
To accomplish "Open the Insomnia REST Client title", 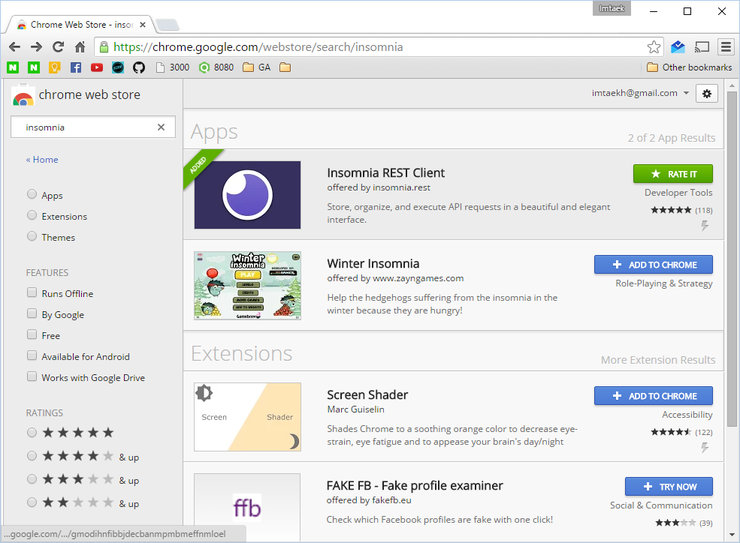I will [386, 173].
